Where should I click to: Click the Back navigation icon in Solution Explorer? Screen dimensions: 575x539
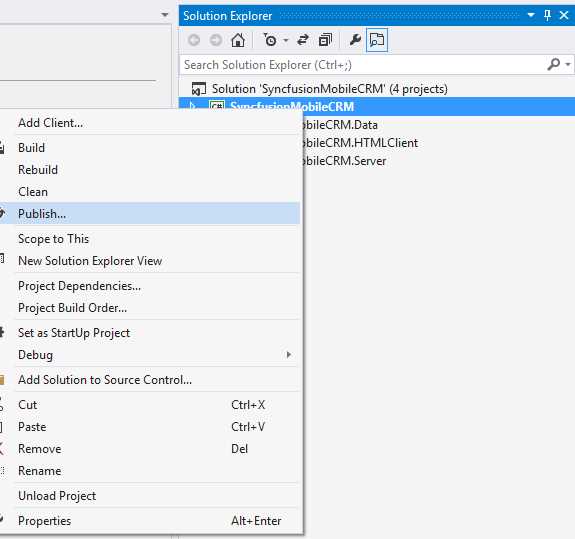[x=194, y=40]
